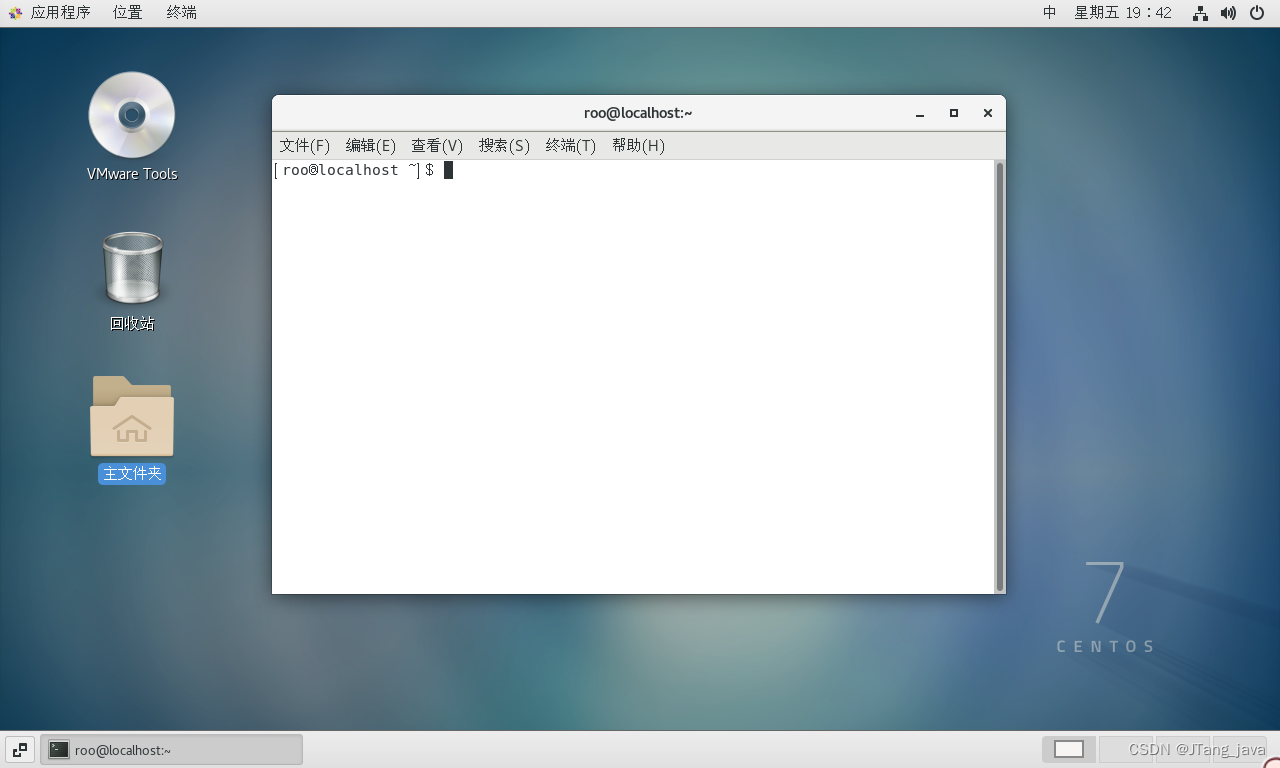Select the first workspace in the switcher
This screenshot has width=1280, height=768.
[x=1069, y=749]
